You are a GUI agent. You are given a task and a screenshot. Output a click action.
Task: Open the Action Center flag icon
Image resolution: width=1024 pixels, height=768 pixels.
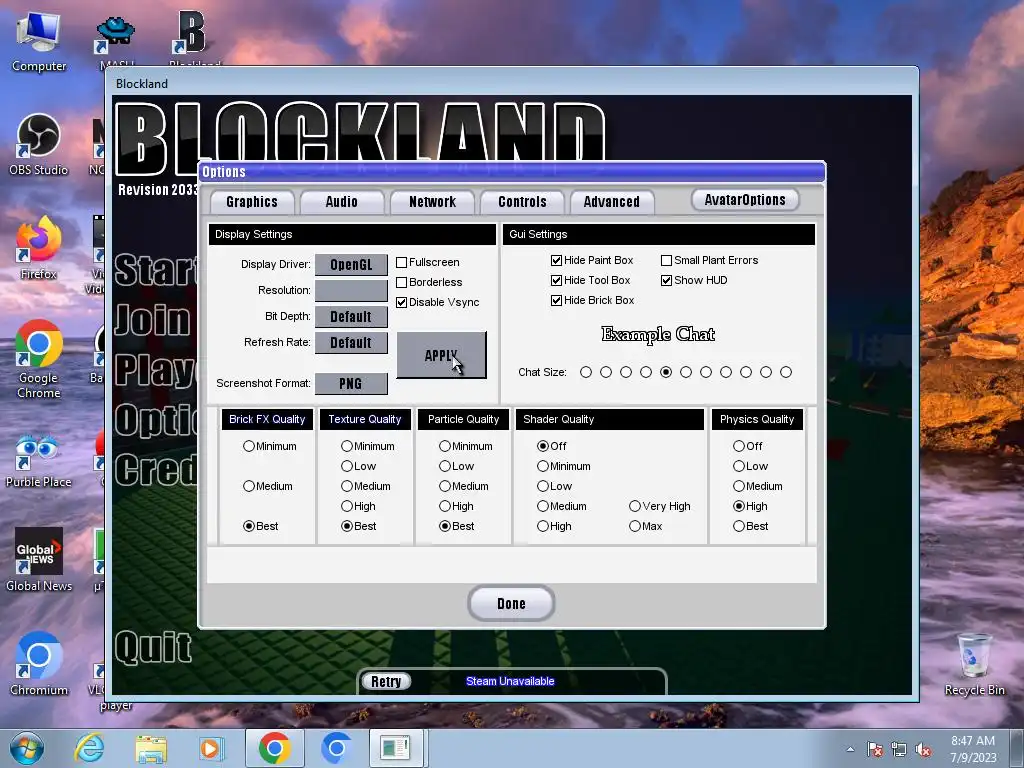874,749
